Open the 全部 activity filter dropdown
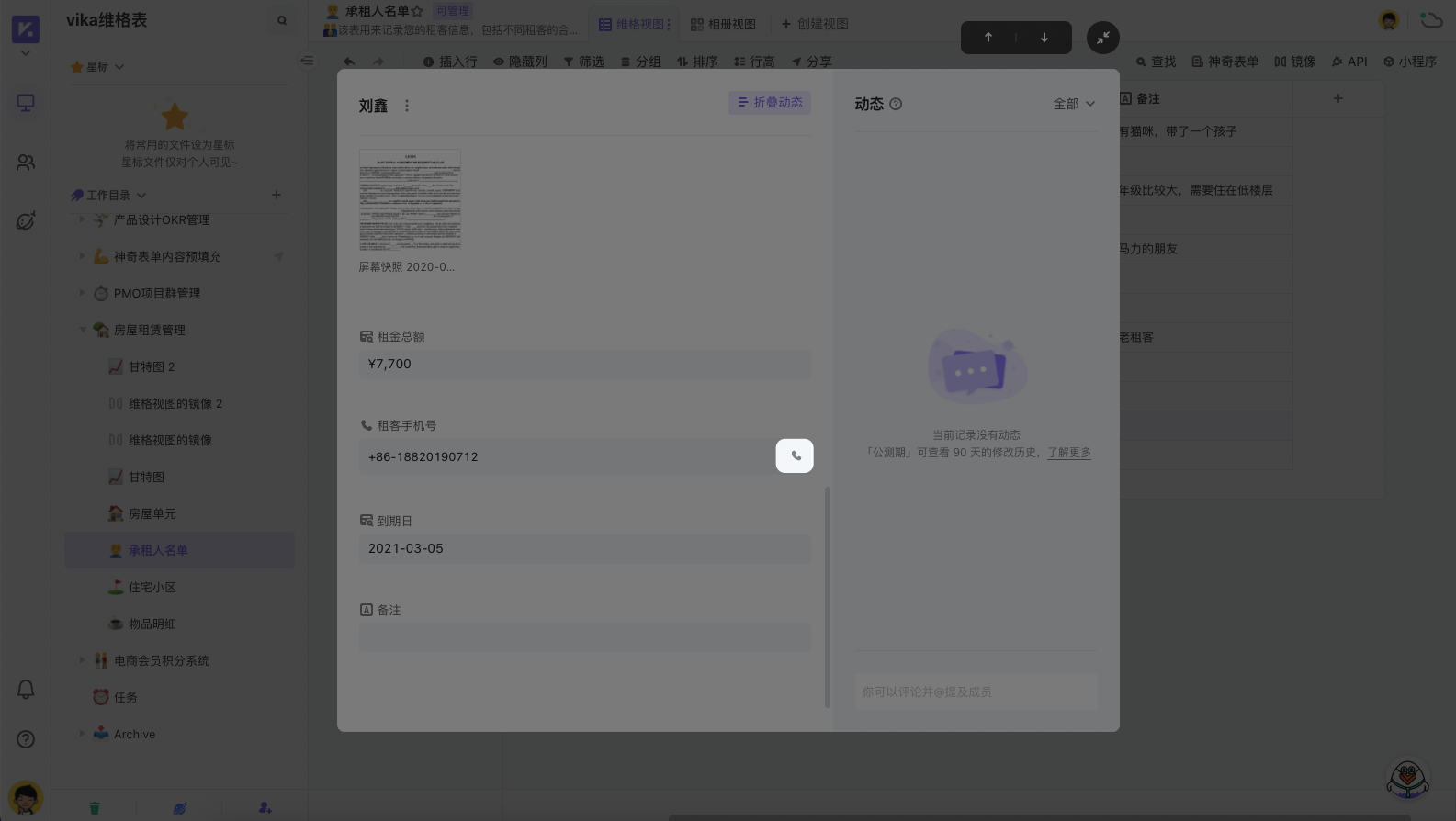The width and height of the screenshot is (1456, 821). [x=1073, y=104]
